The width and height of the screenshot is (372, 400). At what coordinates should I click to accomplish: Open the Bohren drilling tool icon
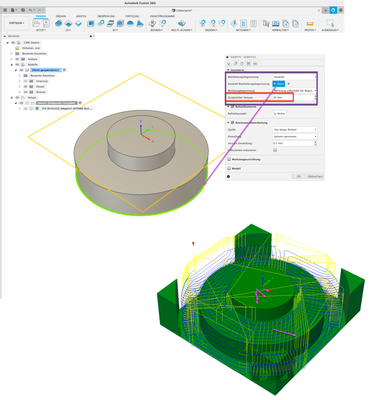[x=152, y=23]
